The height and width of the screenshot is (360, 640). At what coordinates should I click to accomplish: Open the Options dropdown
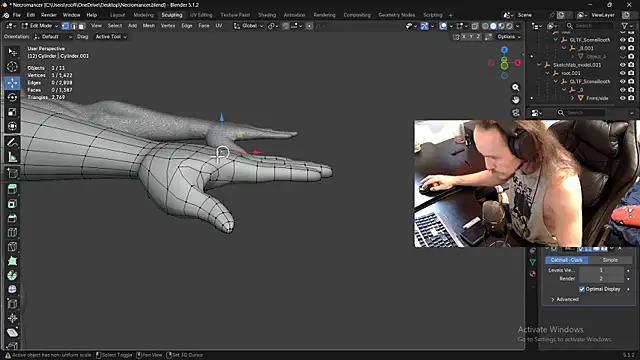click(509, 37)
